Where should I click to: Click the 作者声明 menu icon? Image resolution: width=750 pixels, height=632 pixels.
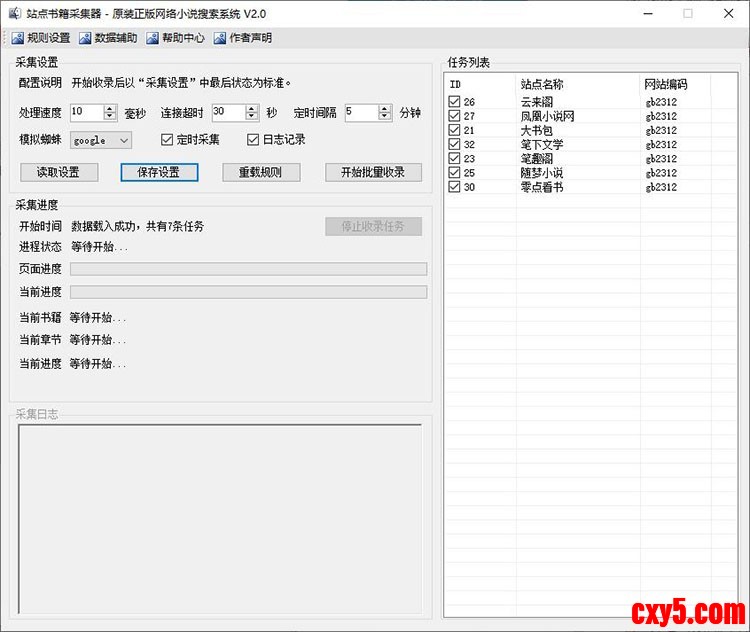pos(220,38)
